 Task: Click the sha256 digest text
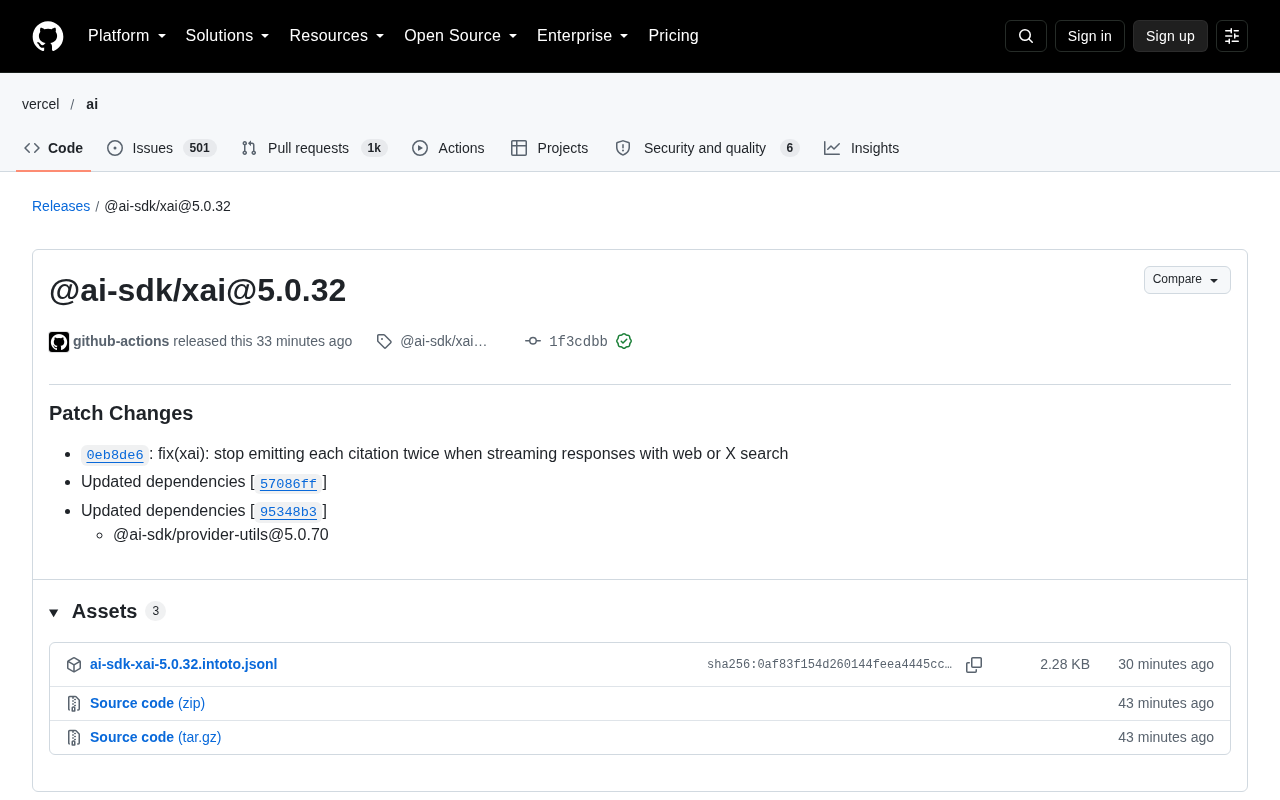(x=830, y=665)
